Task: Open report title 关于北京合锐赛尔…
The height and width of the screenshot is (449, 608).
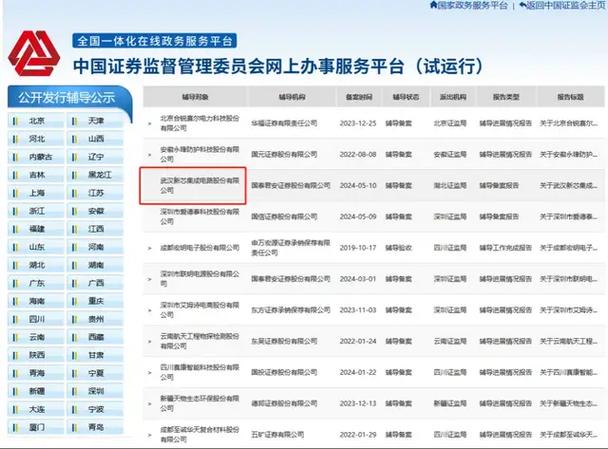Action: (x=568, y=123)
